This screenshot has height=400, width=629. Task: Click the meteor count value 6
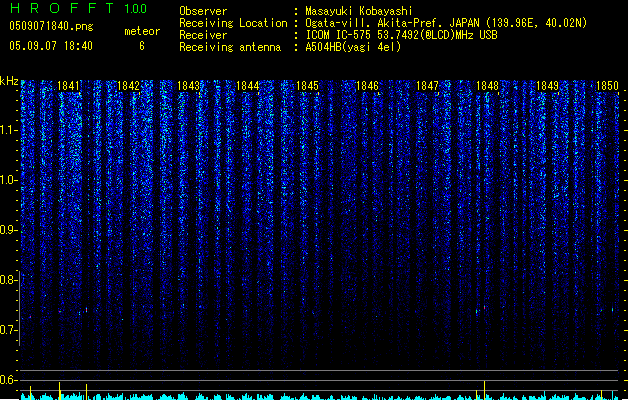click(142, 46)
